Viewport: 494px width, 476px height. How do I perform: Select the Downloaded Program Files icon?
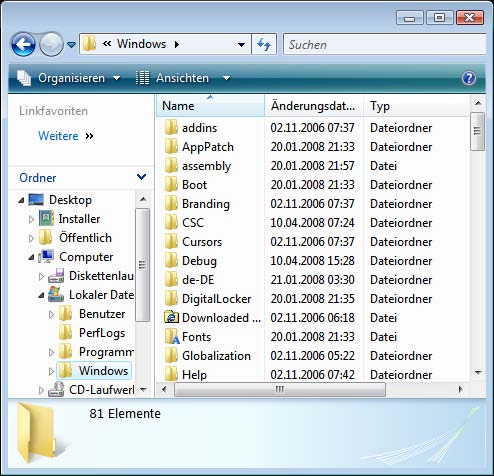171,317
